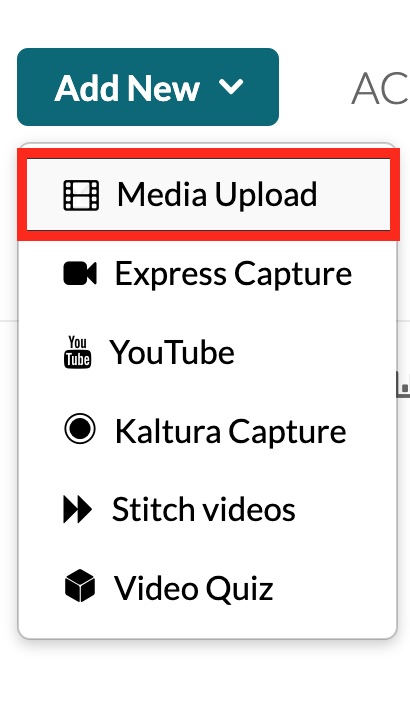Image resolution: width=410 pixels, height=726 pixels.
Task: Click inside the red highlighted Media Upload box
Action: click(x=208, y=194)
